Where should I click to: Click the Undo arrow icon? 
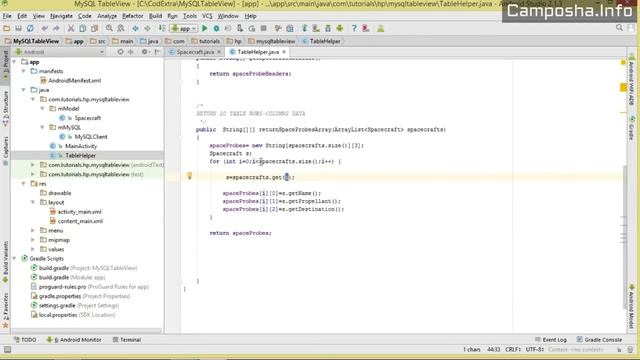(44, 28)
